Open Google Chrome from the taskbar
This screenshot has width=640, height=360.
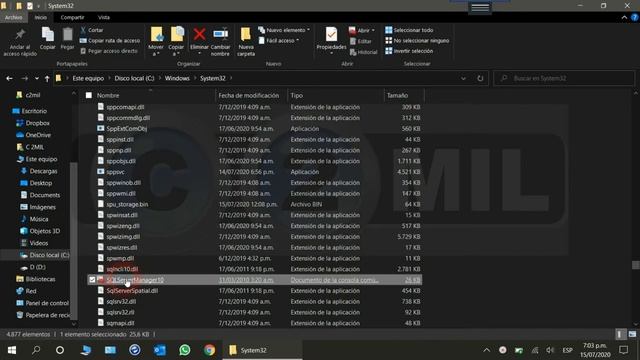pos(209,350)
